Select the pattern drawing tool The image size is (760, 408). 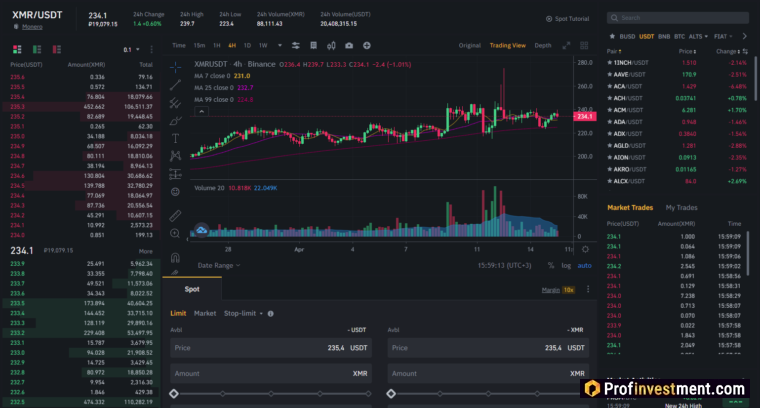click(x=175, y=156)
